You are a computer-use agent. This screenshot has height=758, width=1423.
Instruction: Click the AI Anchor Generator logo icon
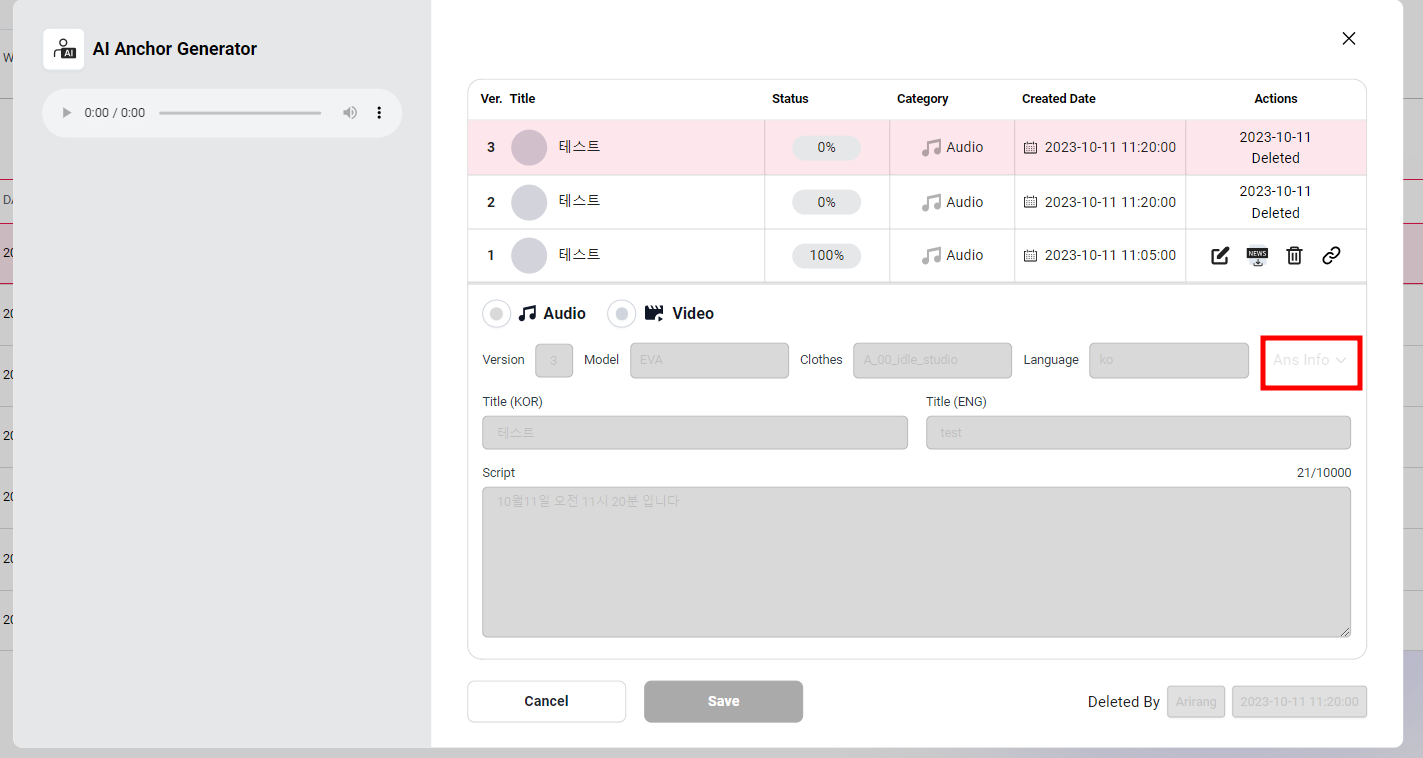point(64,49)
